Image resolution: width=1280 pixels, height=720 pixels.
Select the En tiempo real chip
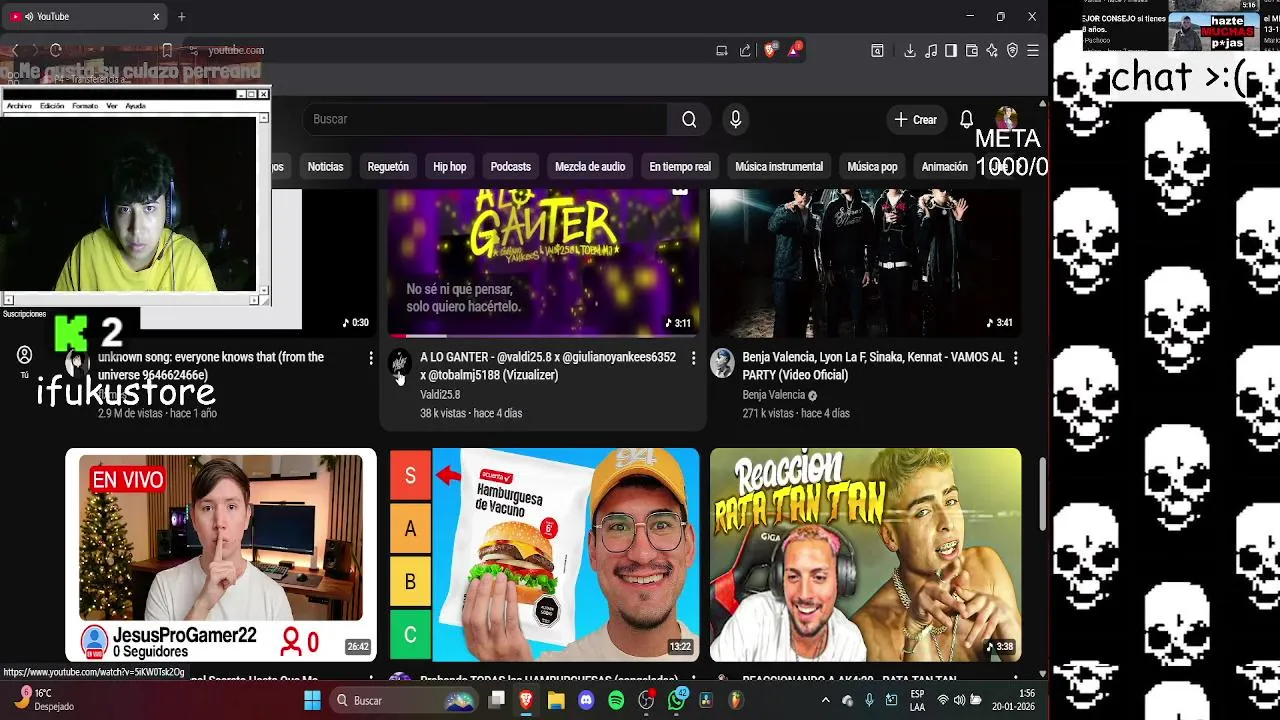(680, 167)
